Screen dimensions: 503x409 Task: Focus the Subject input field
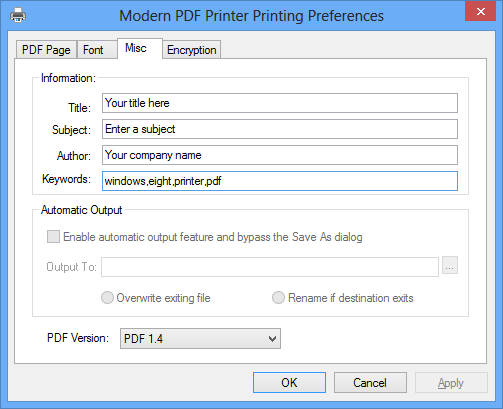280,129
